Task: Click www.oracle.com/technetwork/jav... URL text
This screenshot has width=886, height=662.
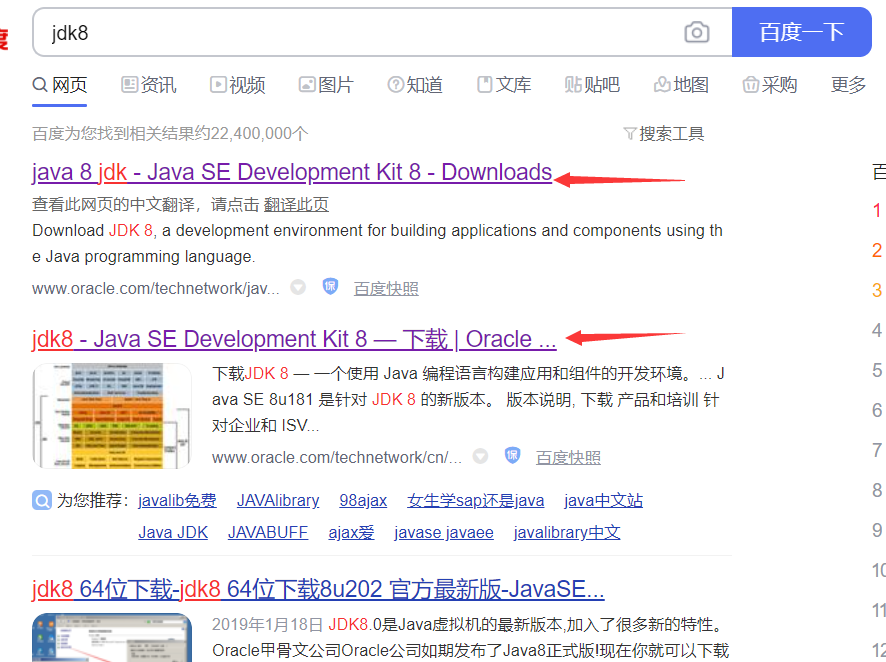Action: tap(155, 289)
